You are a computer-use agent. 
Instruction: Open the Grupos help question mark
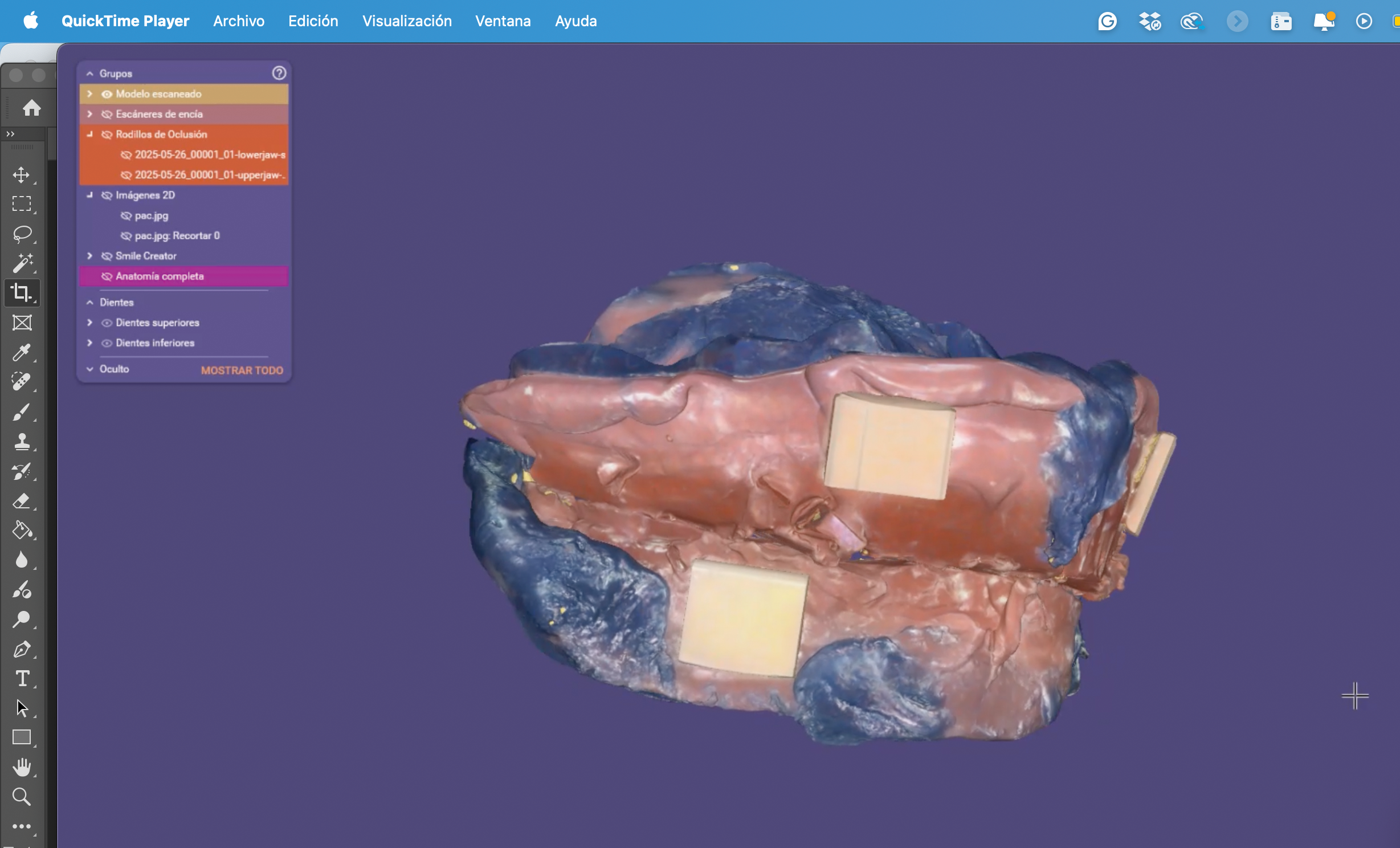click(x=279, y=73)
